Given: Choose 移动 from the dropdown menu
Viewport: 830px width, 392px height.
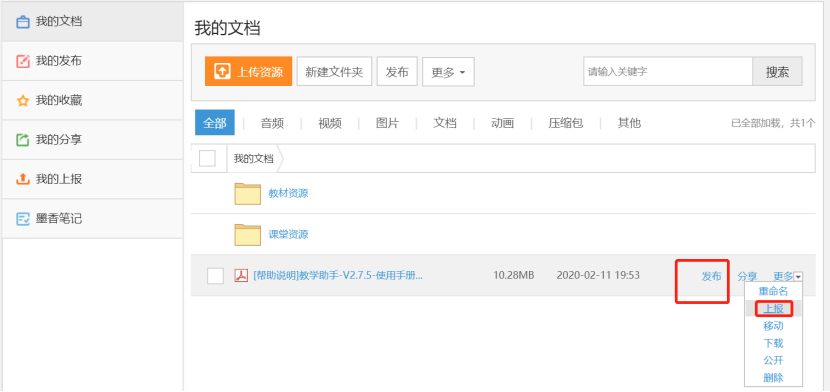Looking at the screenshot, I should (x=773, y=326).
